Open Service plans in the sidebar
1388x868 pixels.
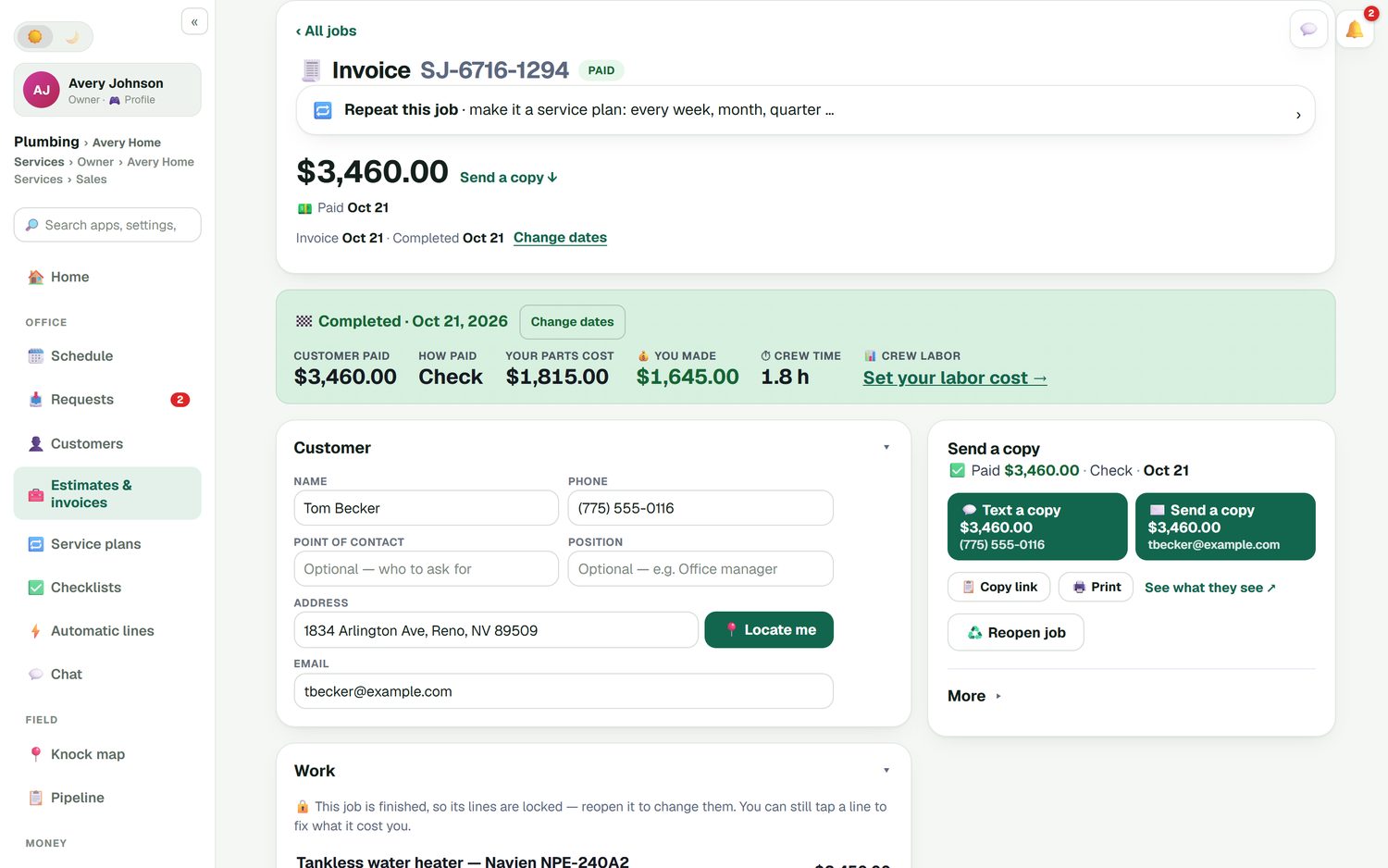tap(107, 544)
